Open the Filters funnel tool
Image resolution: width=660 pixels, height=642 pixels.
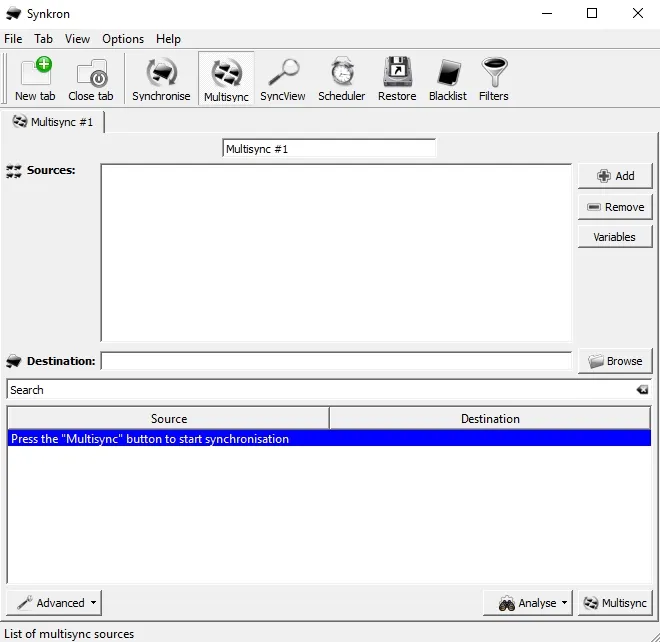click(x=494, y=79)
